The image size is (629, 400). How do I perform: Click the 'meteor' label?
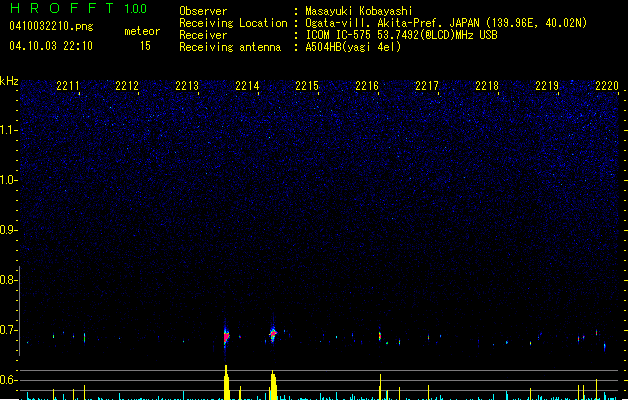142,31
